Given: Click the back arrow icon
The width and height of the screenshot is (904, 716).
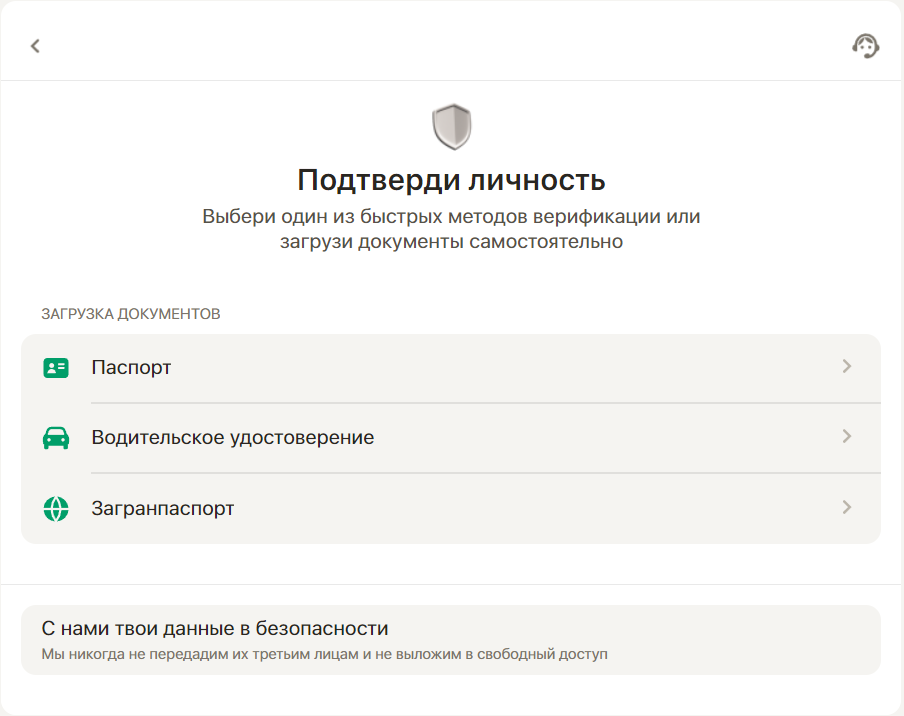Looking at the screenshot, I should coord(35,46).
